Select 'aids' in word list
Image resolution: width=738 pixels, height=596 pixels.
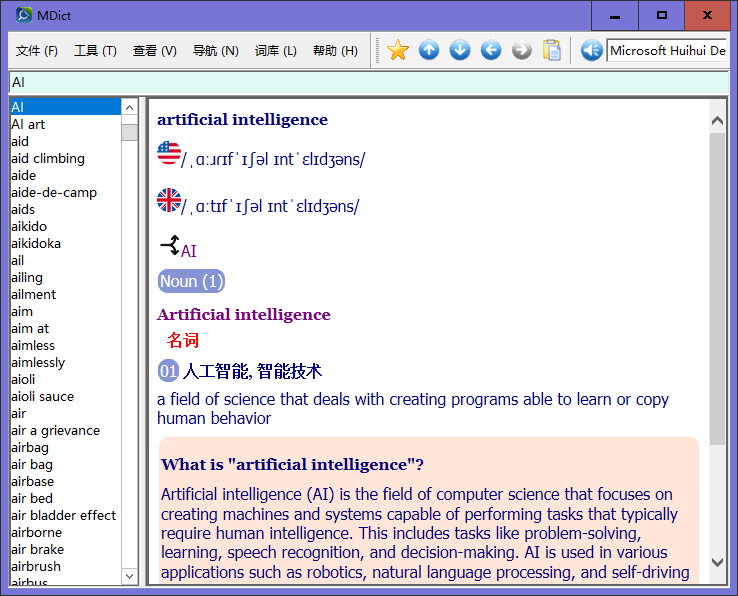[65, 209]
